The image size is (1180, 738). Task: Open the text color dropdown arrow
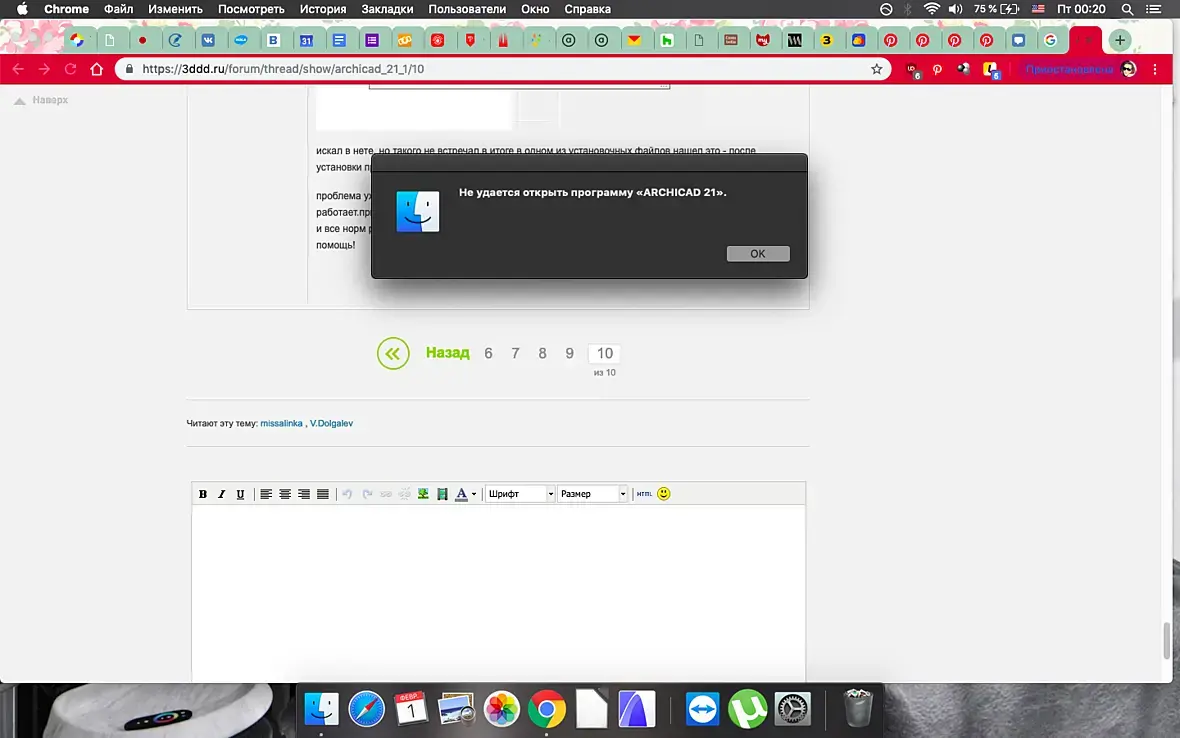[473, 494]
